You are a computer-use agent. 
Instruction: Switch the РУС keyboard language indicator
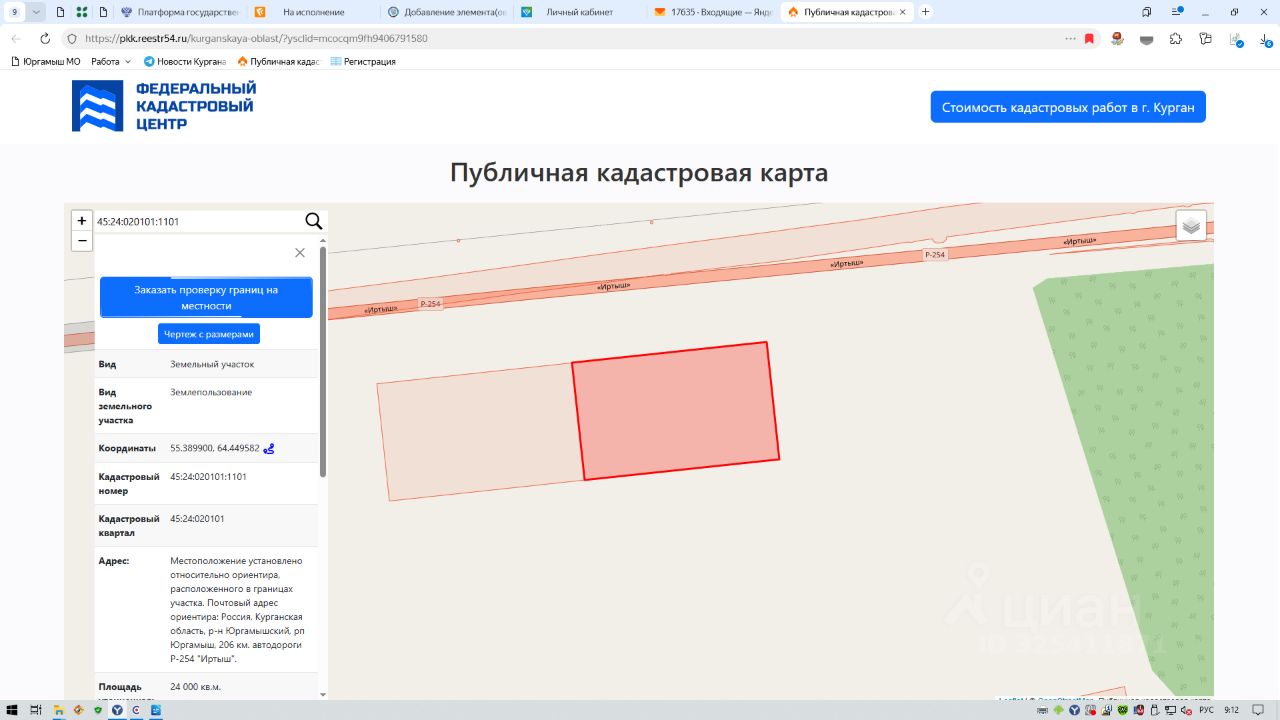pos(1206,710)
